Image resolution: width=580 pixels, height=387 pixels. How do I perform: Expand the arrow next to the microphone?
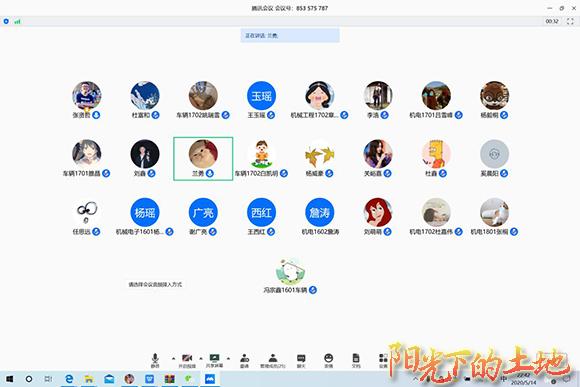(173, 358)
